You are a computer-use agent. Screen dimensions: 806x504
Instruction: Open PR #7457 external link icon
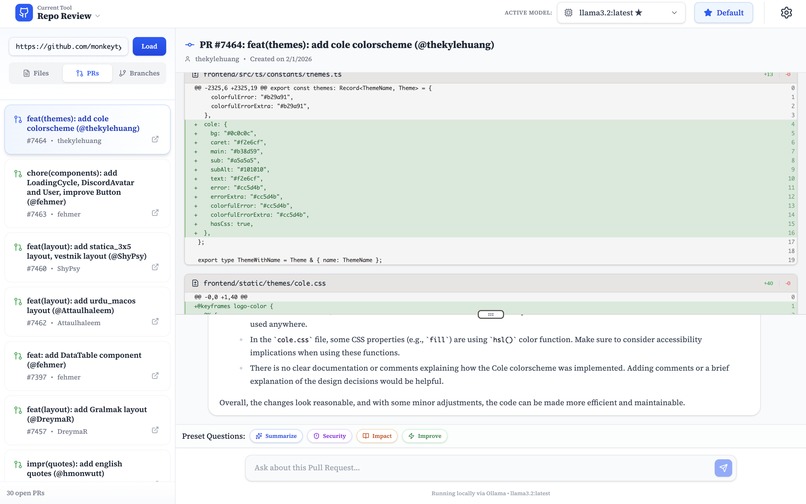pyautogui.click(x=155, y=430)
